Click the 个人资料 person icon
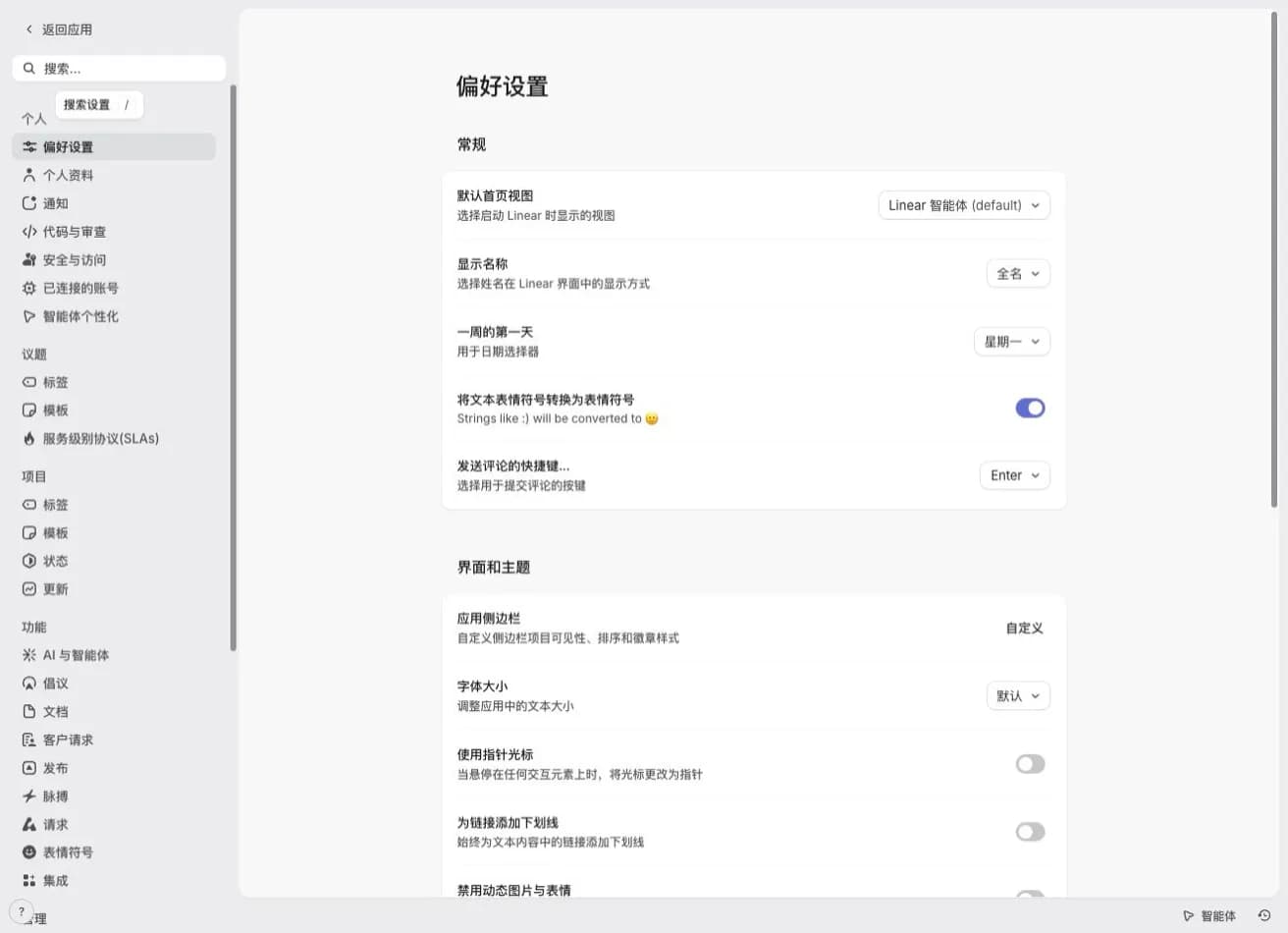This screenshot has height=933, width=1288. [x=29, y=176]
